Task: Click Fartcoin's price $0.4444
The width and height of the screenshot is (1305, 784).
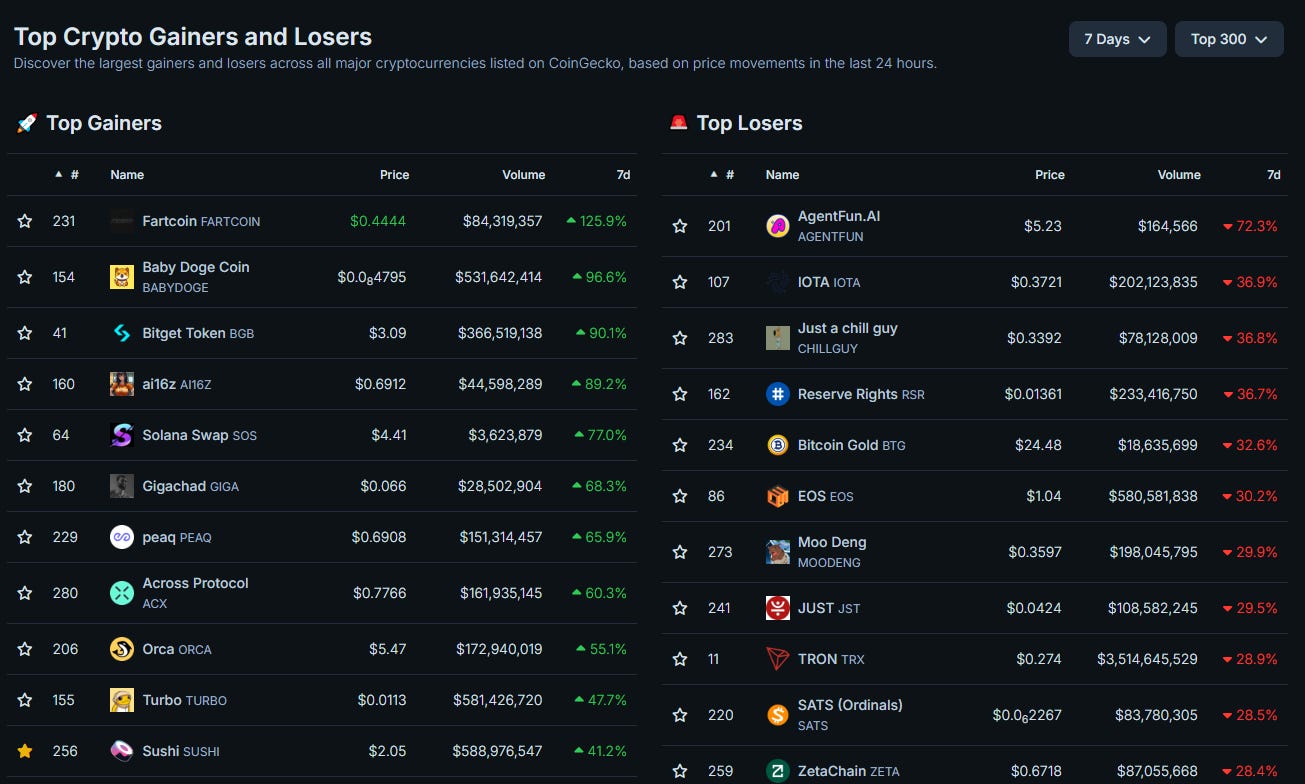Action: (x=378, y=221)
